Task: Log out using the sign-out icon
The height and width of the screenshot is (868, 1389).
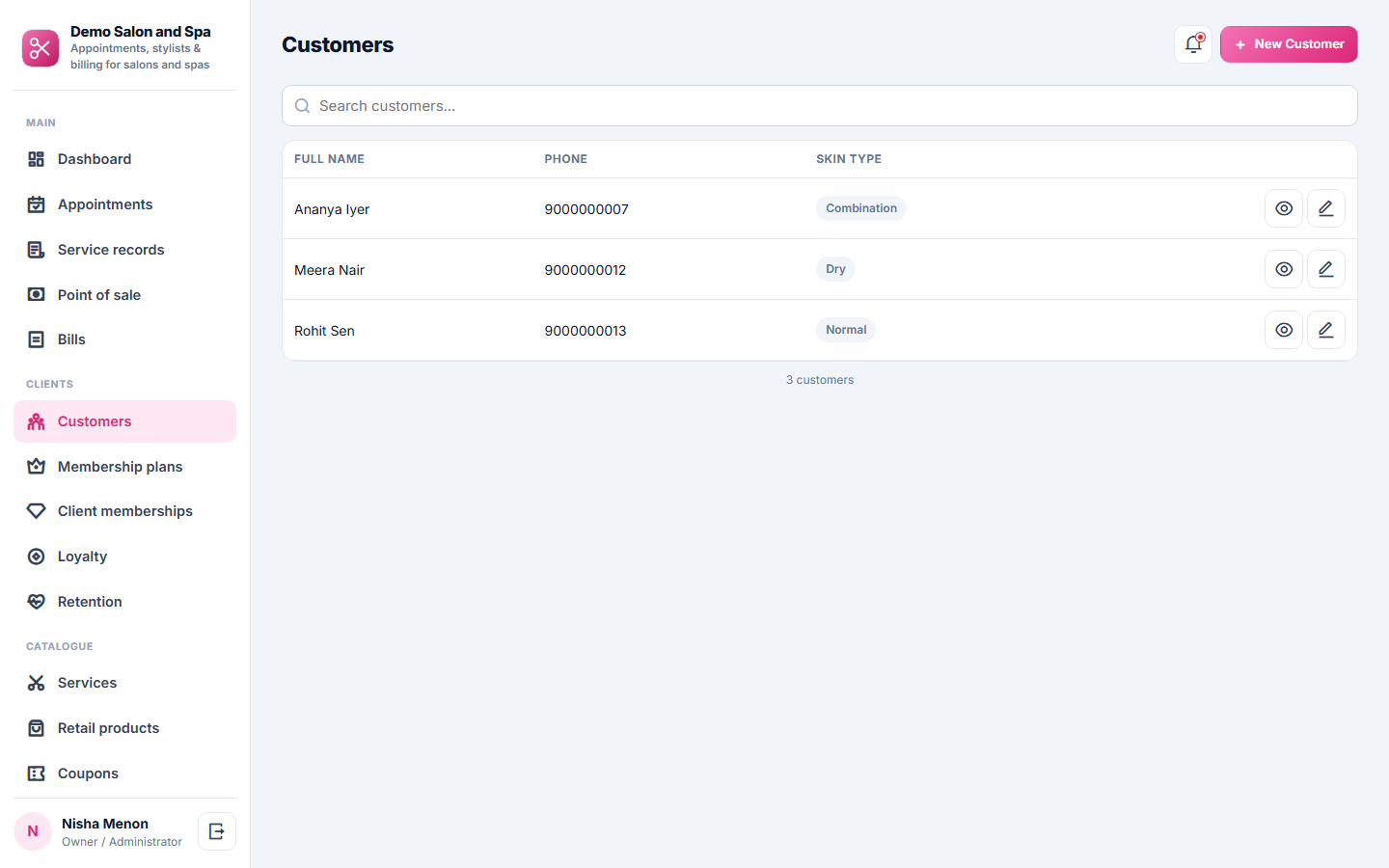Action: coord(217,831)
